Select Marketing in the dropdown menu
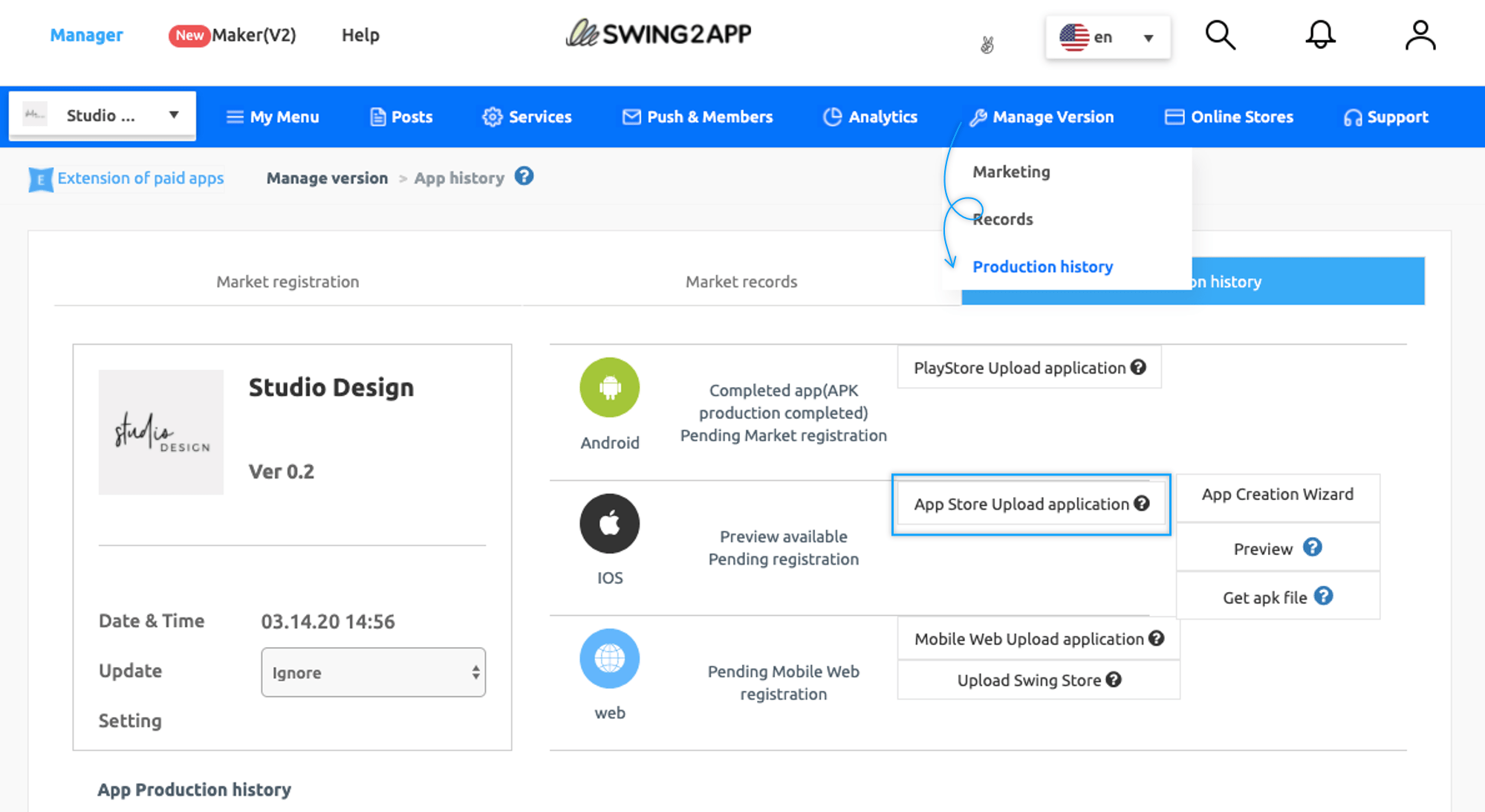This screenshot has height=812, width=1485. coord(1011,172)
